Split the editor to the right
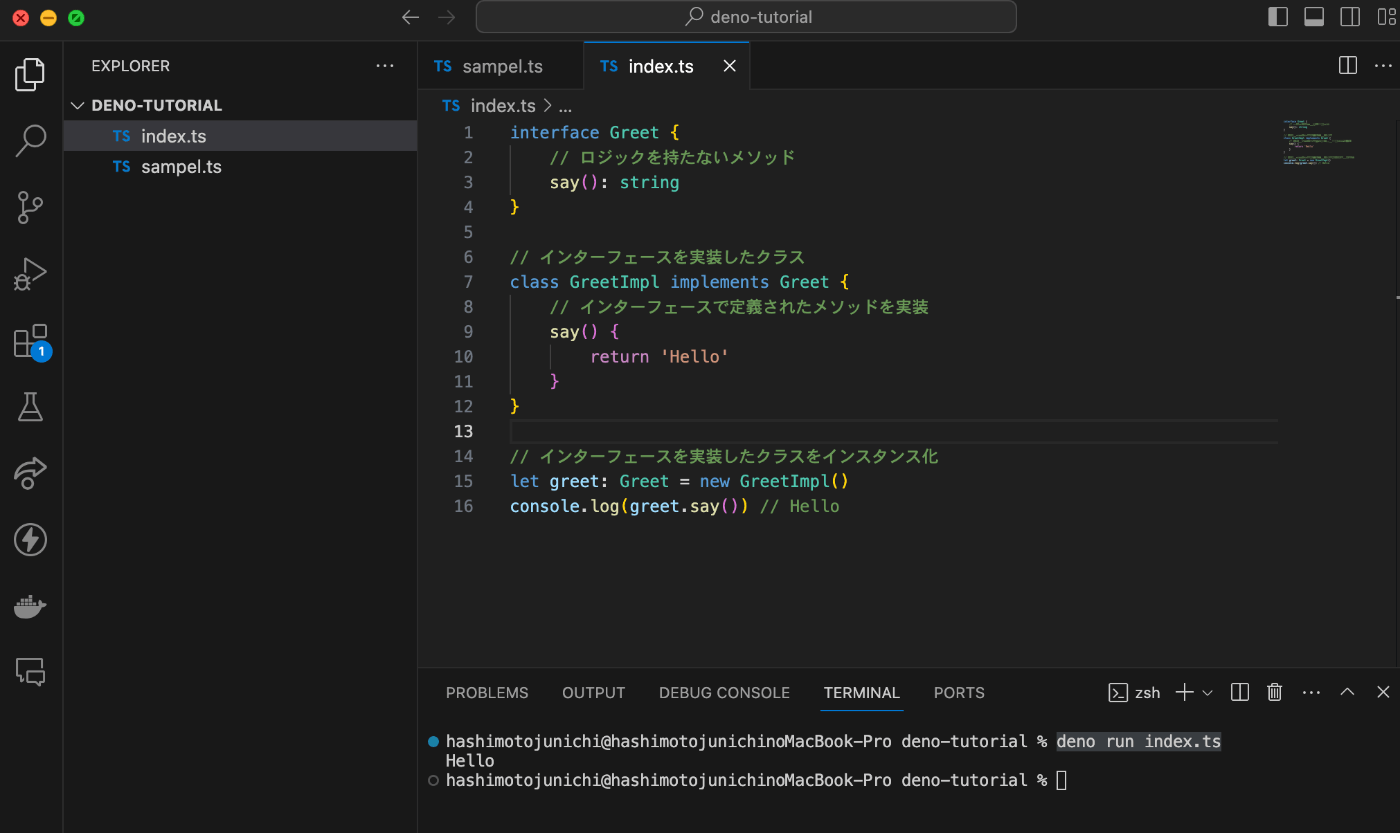The width and height of the screenshot is (1400, 833). [x=1347, y=66]
